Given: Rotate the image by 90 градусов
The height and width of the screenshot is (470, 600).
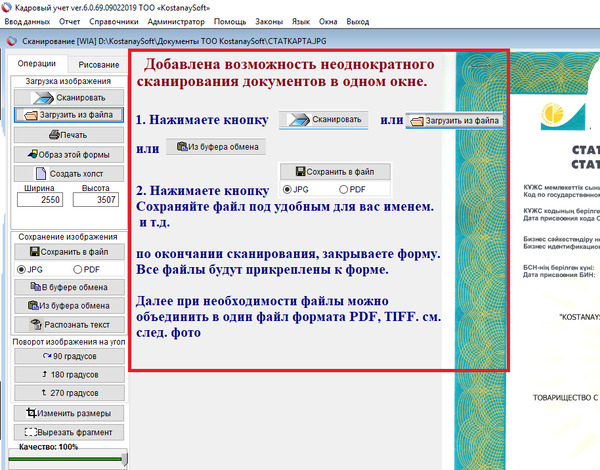Looking at the screenshot, I should tap(68, 356).
